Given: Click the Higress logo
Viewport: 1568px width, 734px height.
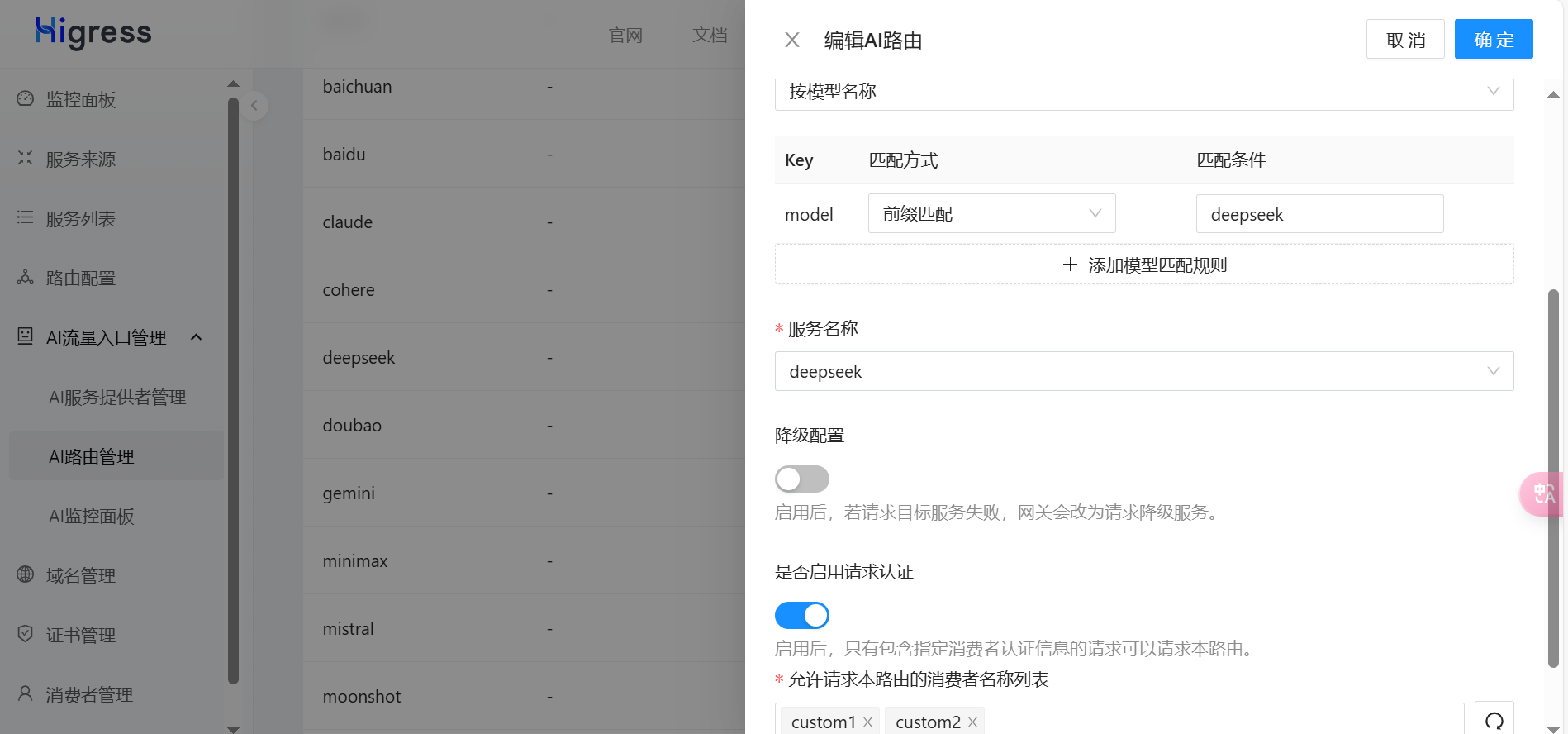Looking at the screenshot, I should 93,32.
